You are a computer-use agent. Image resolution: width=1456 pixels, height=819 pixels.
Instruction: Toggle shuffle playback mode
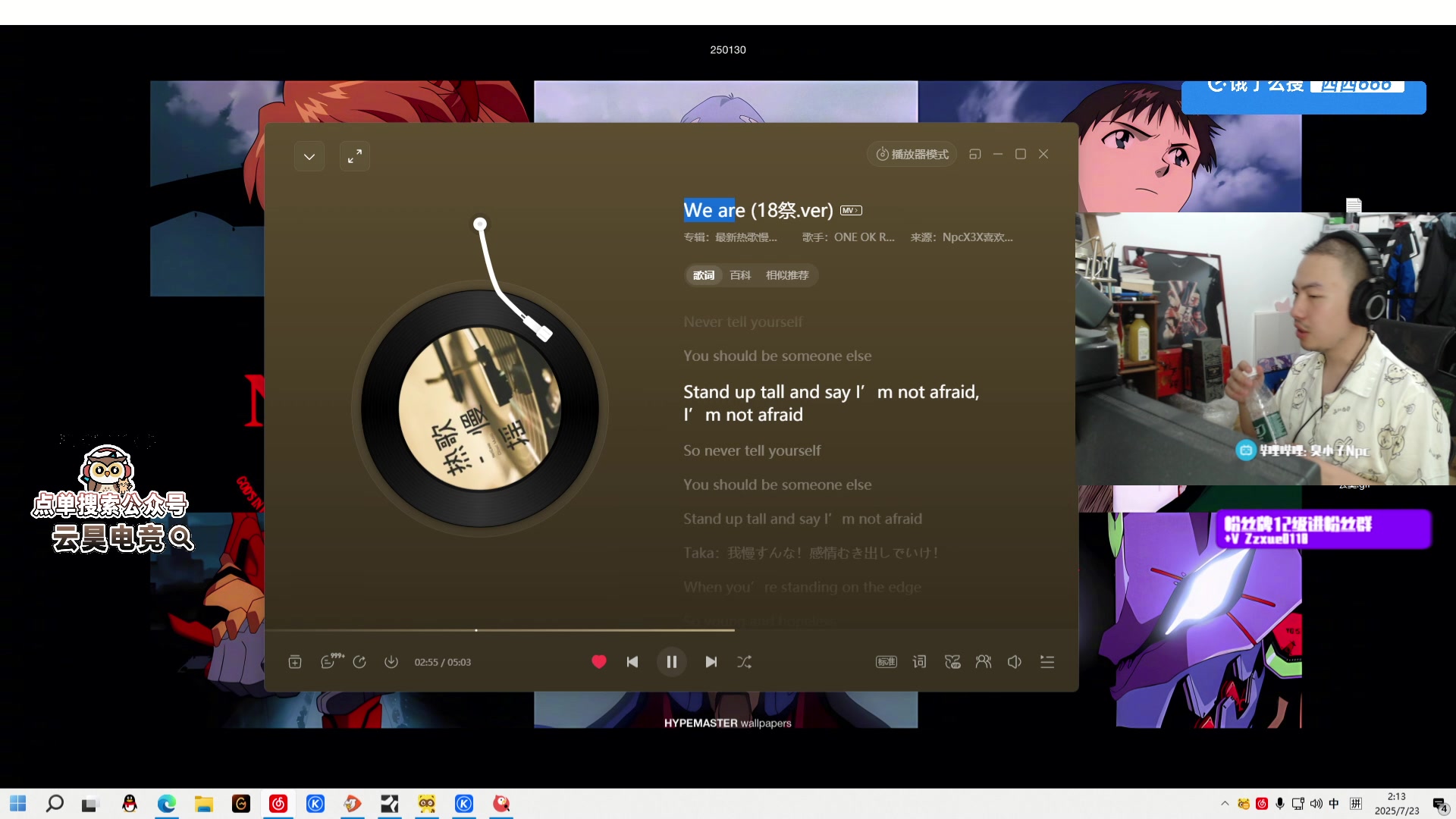click(744, 662)
